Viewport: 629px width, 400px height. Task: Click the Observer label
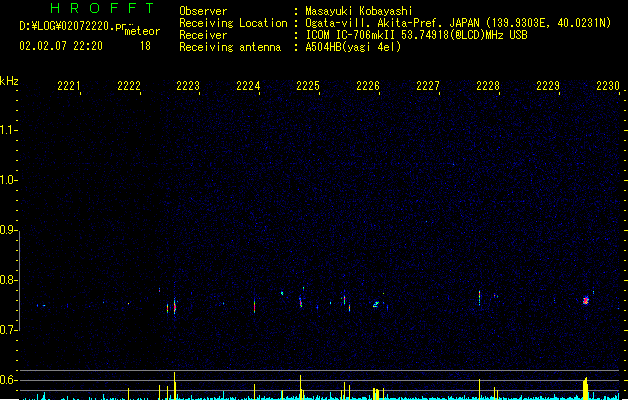point(203,11)
